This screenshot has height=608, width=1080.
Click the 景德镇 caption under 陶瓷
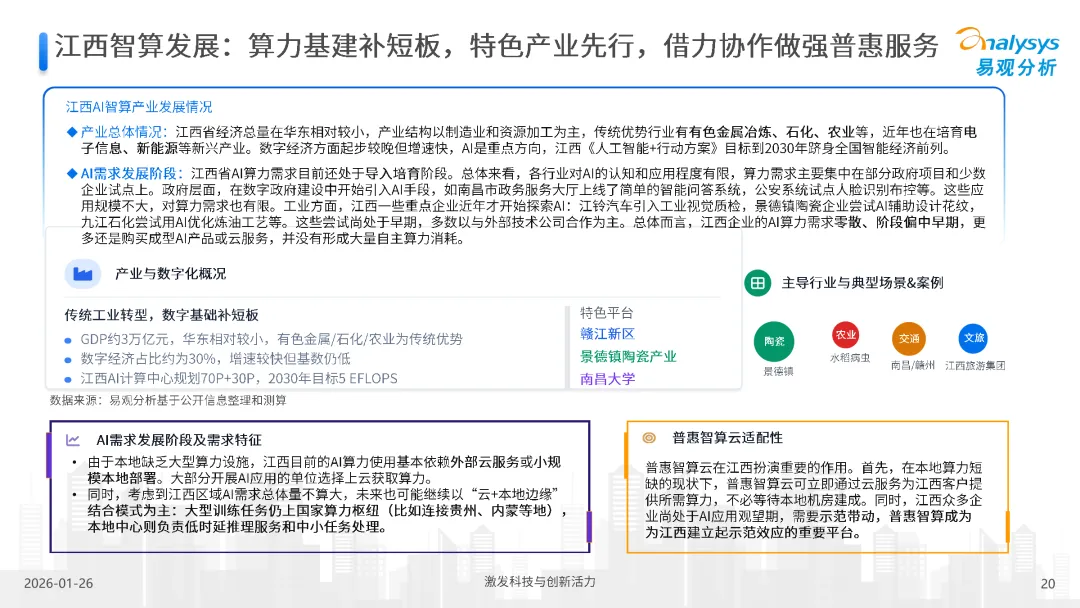(778, 371)
